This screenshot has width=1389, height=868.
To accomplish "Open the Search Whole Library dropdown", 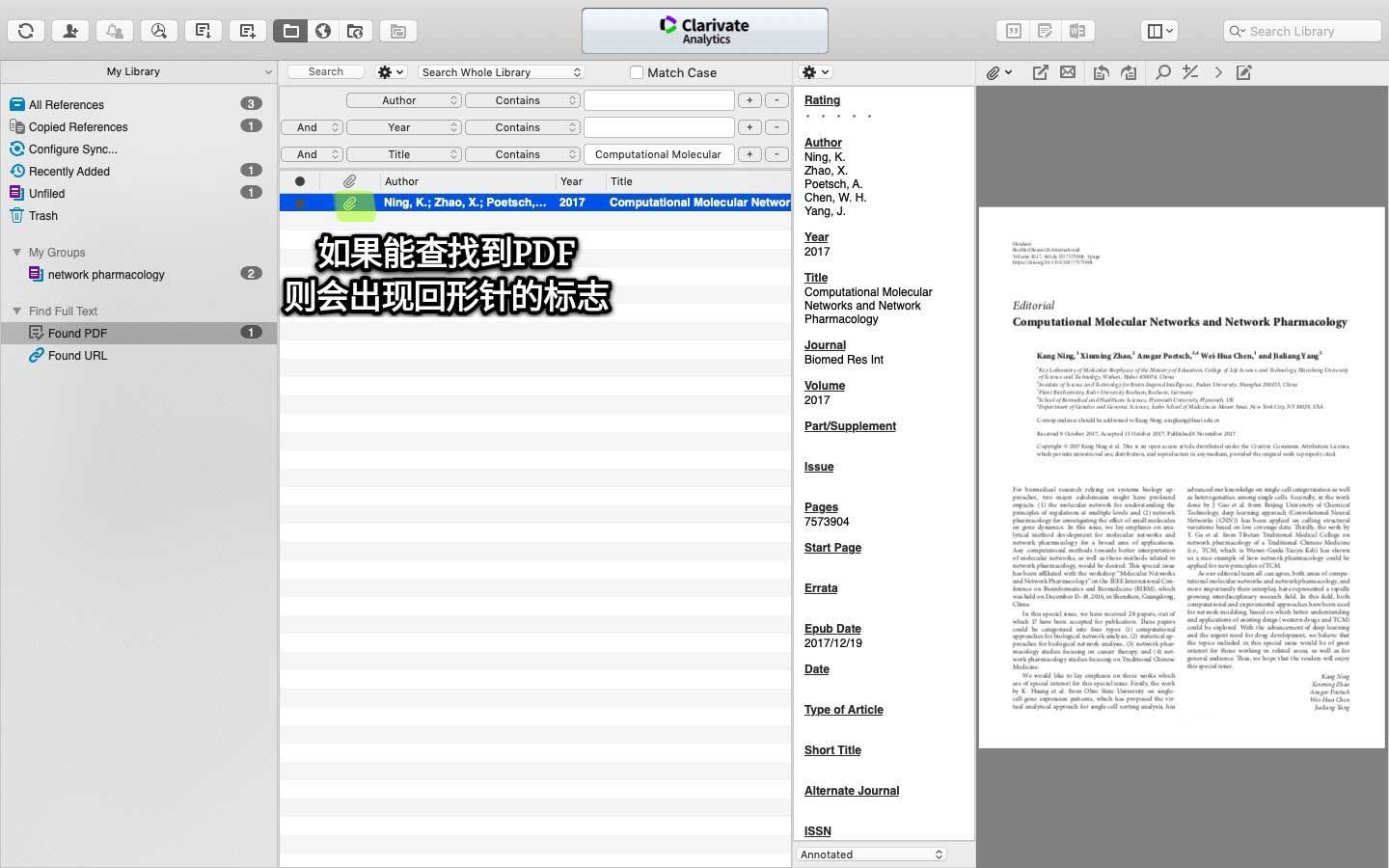I will (502, 72).
